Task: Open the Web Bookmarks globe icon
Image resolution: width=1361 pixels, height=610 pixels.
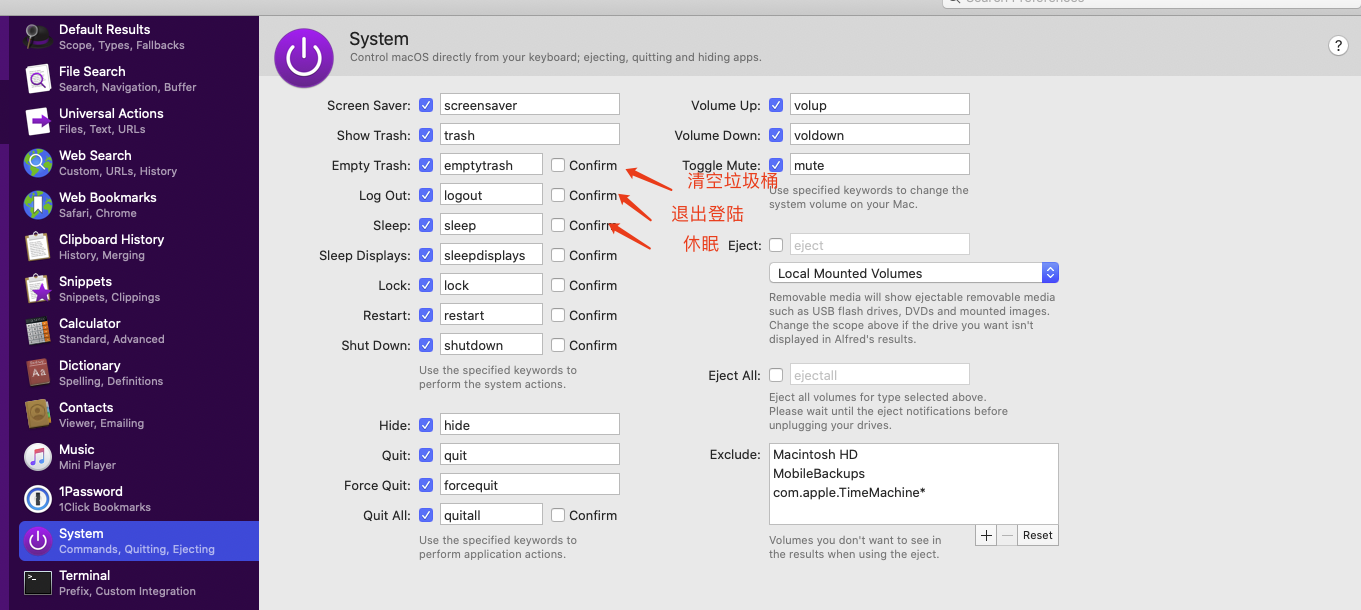Action: point(38,205)
